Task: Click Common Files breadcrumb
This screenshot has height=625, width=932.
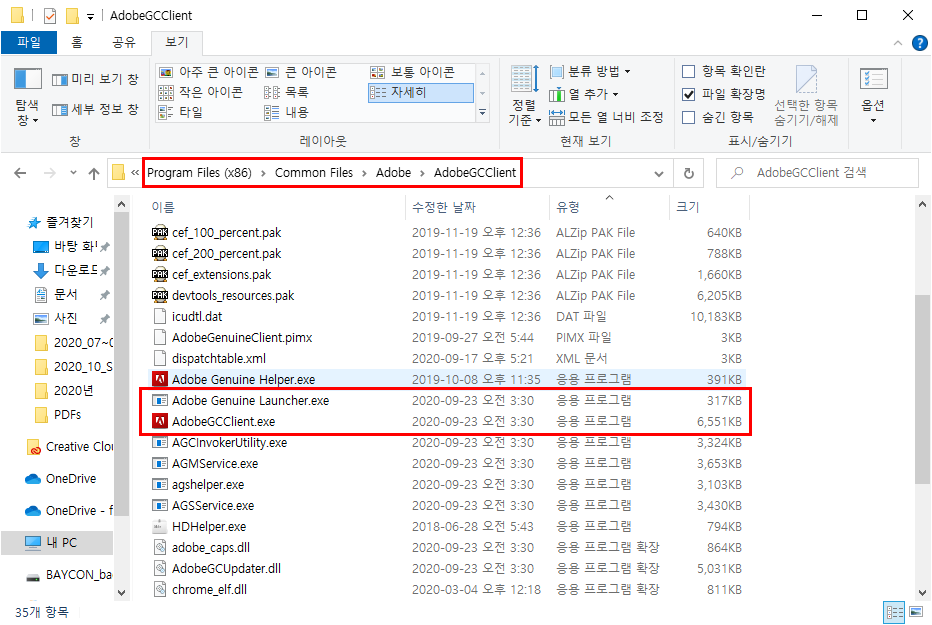Action: click(314, 173)
